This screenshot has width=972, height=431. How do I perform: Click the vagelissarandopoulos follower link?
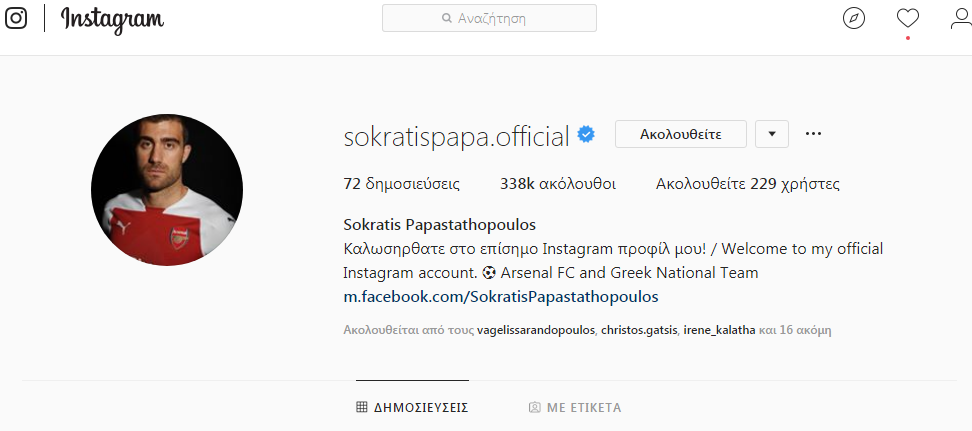[x=536, y=331]
